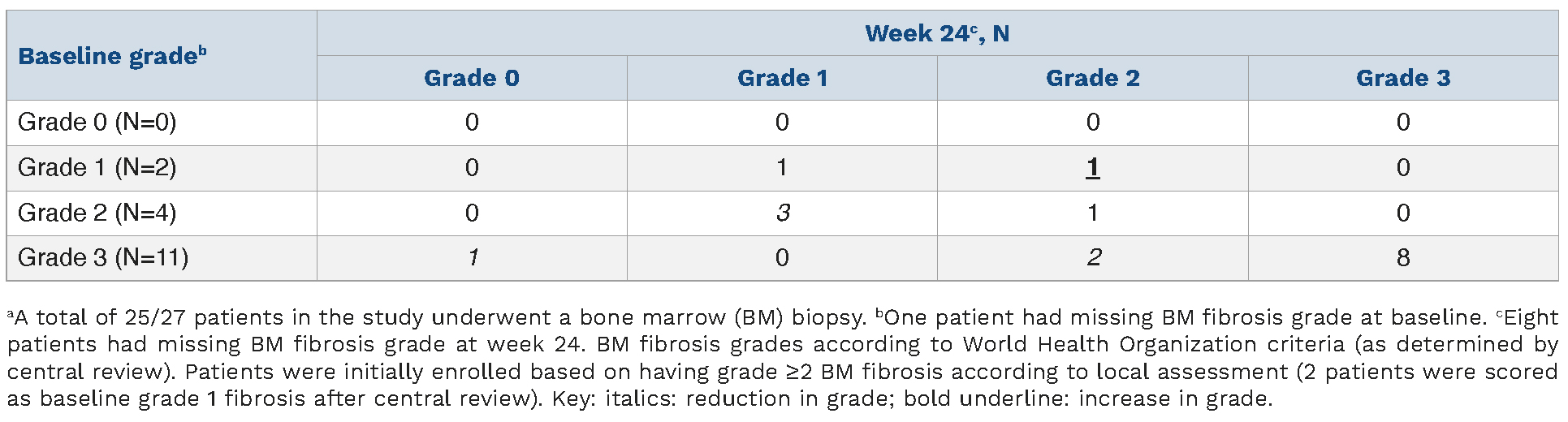
Task: Select the "Grade 0" column header
Action: point(471,78)
